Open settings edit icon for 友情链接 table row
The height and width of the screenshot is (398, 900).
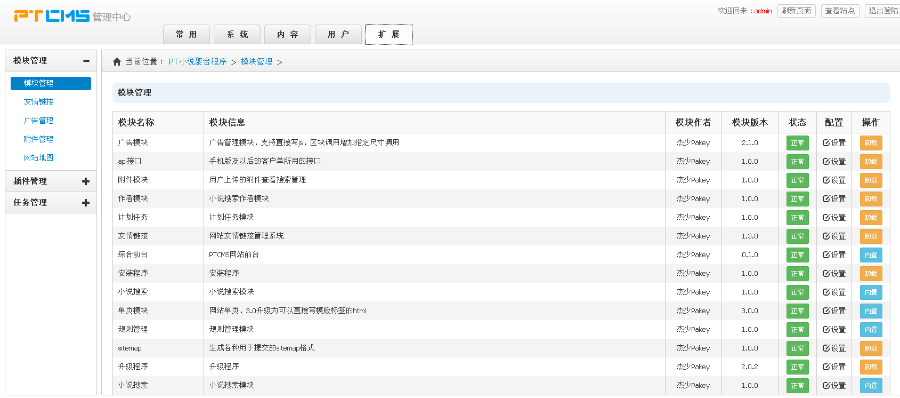point(827,236)
